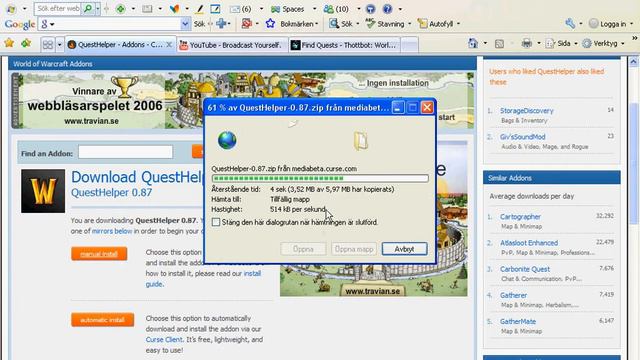The height and width of the screenshot is (360, 640).
Task: Click the blue Bokmärken star icon
Action: point(270,24)
